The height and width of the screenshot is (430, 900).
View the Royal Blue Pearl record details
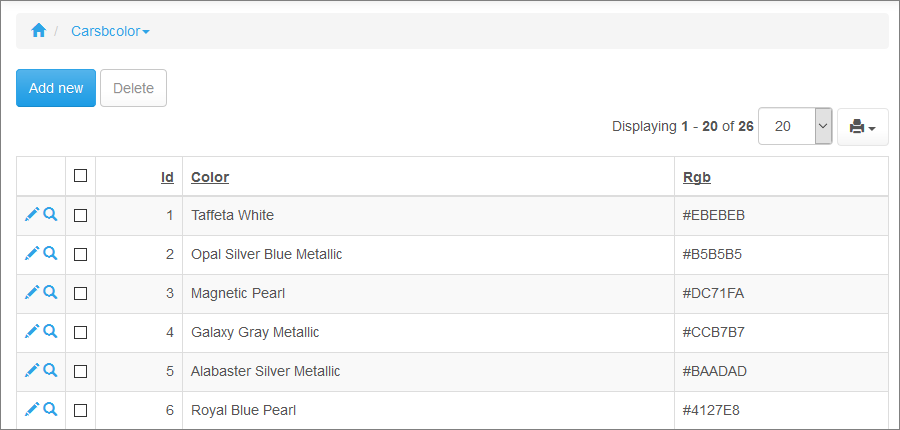point(50,409)
